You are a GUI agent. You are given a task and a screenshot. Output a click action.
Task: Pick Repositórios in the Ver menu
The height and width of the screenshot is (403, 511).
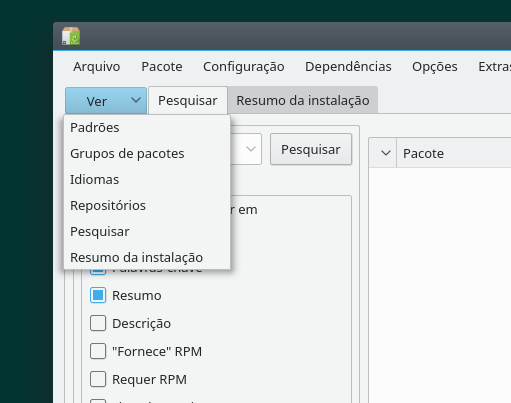tap(108, 206)
